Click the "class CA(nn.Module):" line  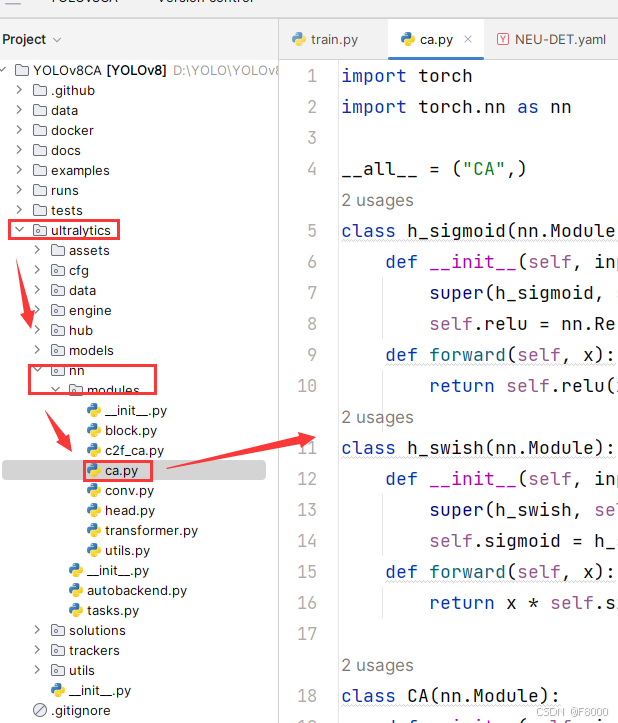pyautogui.click(x=450, y=696)
